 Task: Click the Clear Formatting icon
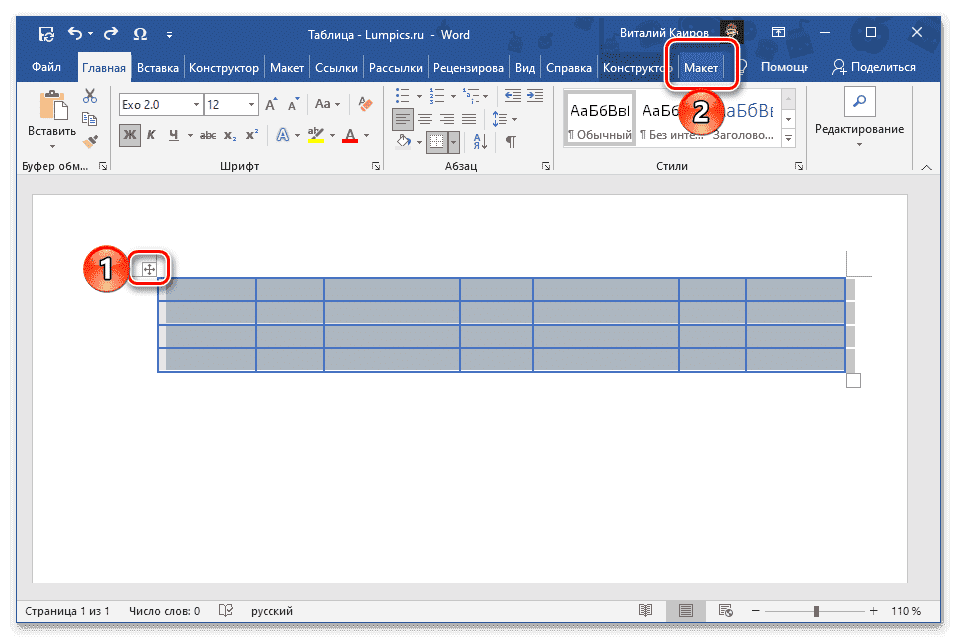coord(364,104)
